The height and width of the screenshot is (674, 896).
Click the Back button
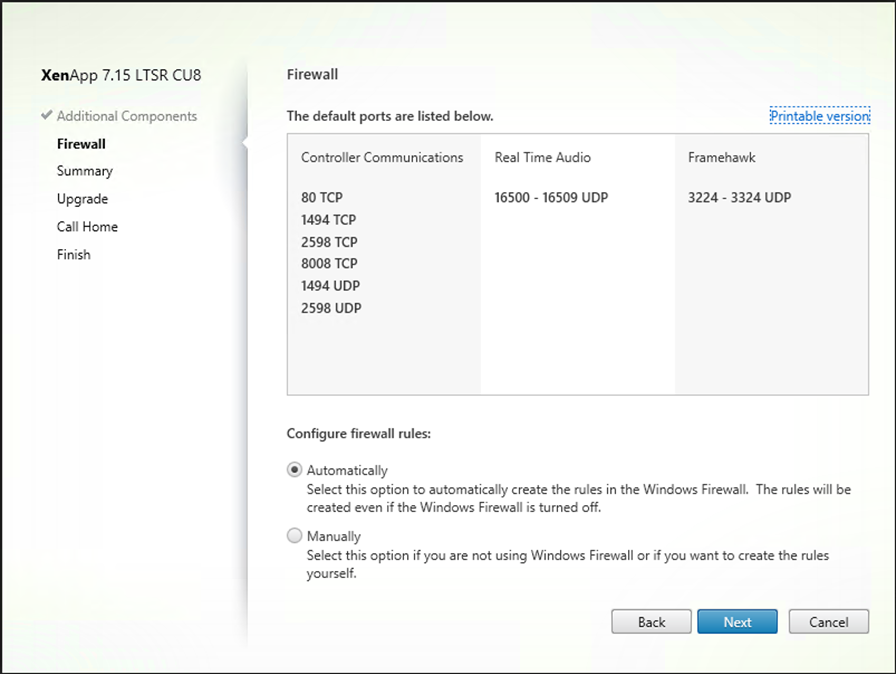click(x=651, y=621)
